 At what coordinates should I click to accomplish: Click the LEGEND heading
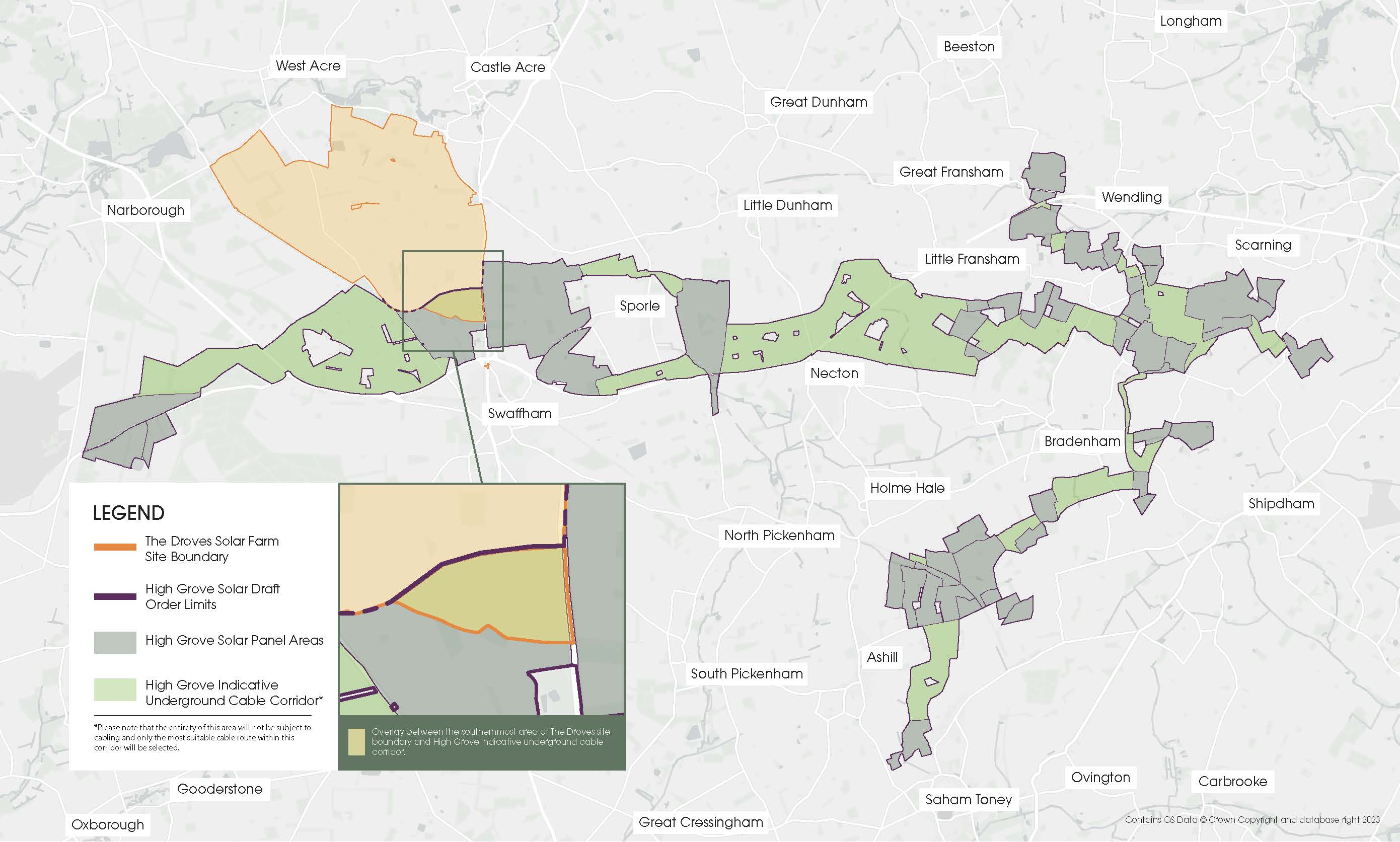(129, 513)
